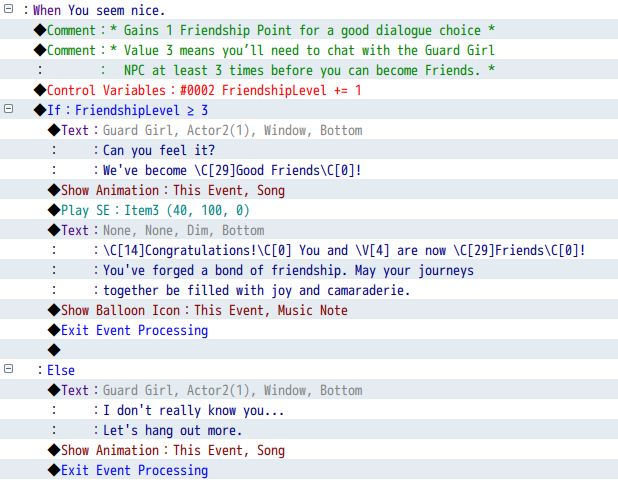This screenshot has height=482, width=618.
Task: Select the 'Congratulations!' message line
Action: coord(309,250)
